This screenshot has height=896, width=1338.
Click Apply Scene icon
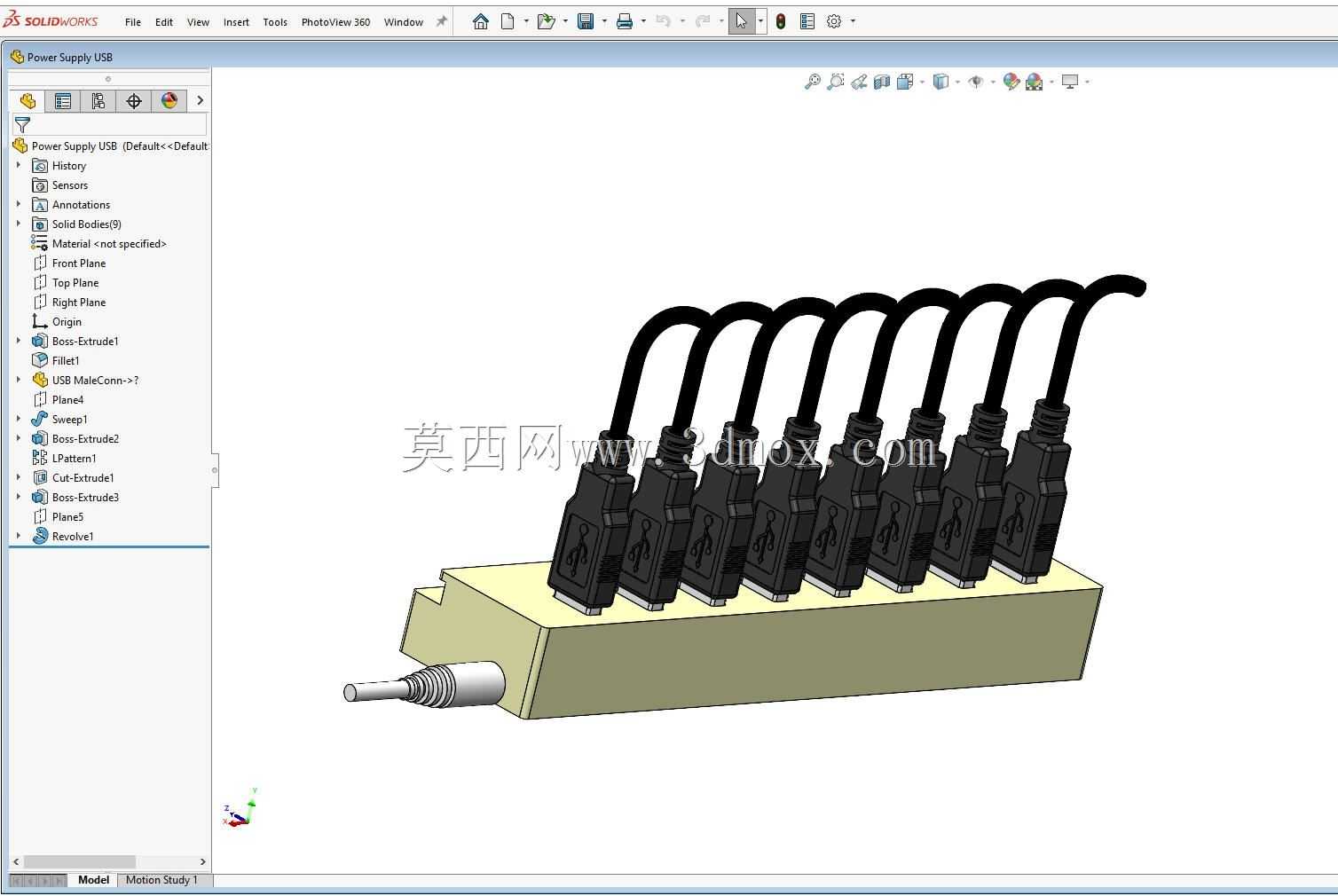point(1035,82)
